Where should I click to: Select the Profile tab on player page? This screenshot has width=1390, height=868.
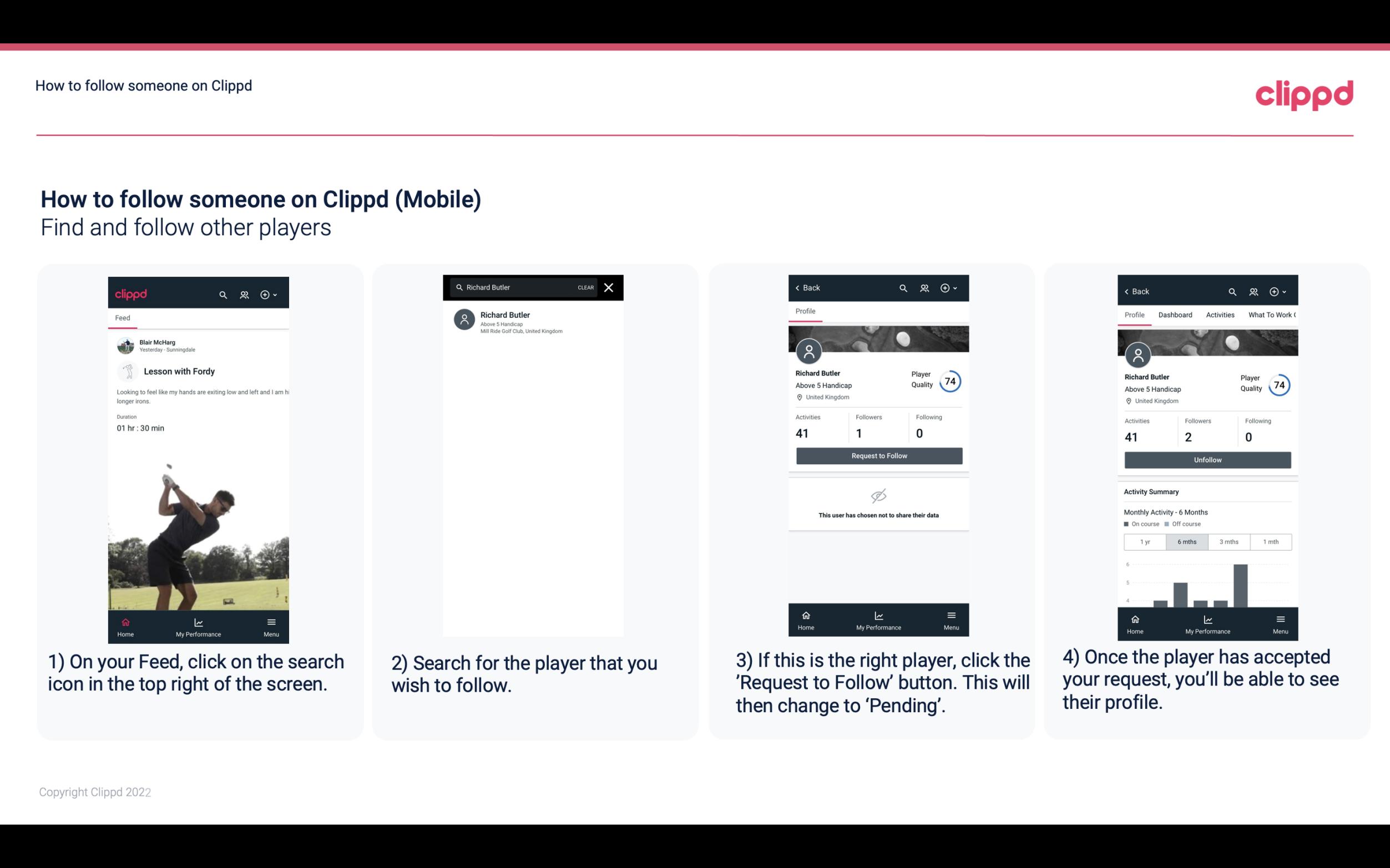tap(805, 311)
